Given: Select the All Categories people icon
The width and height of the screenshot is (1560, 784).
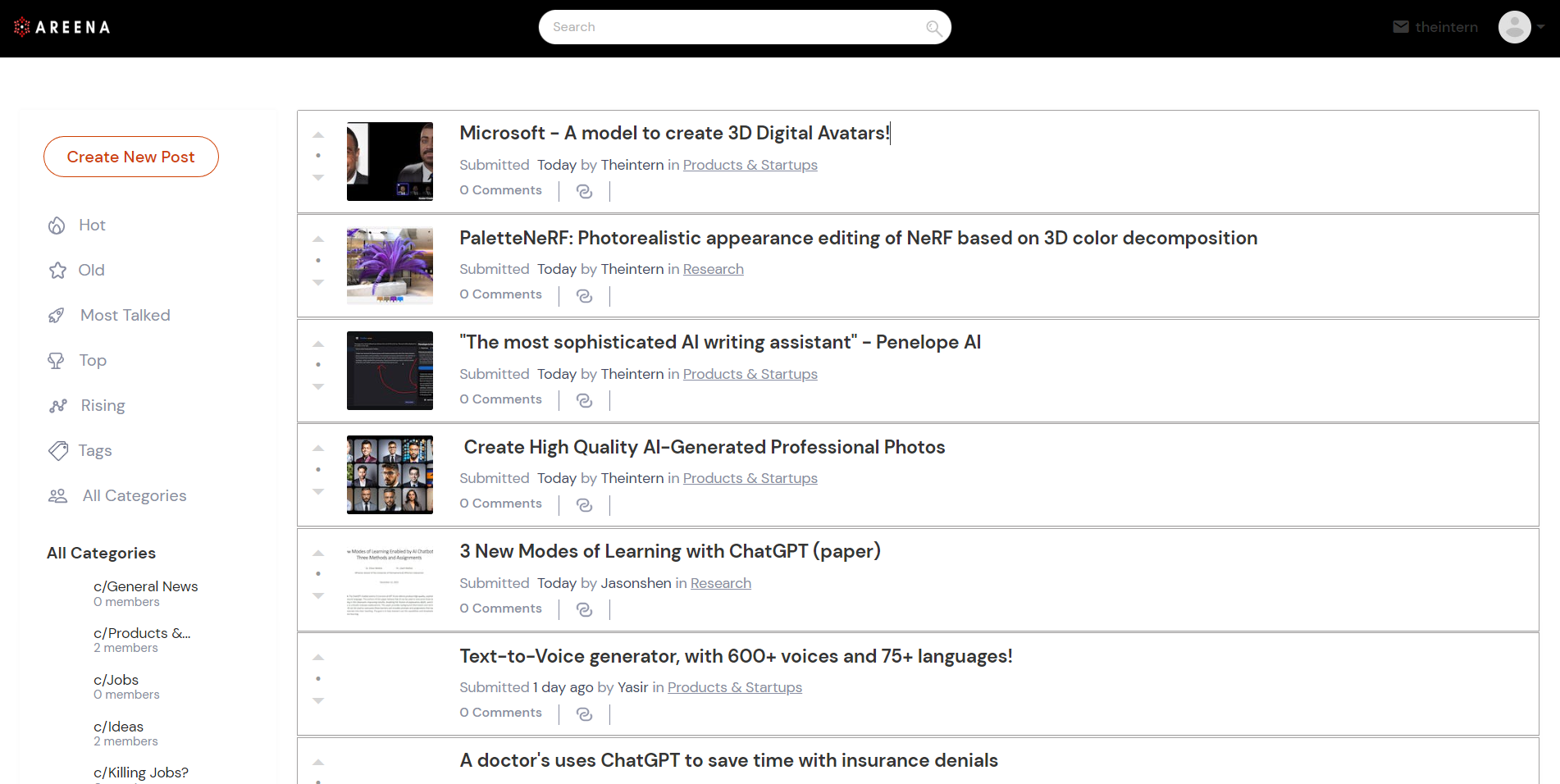Looking at the screenshot, I should (57, 496).
